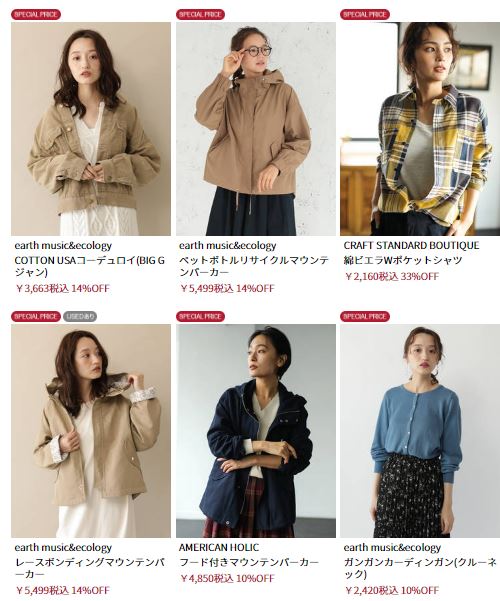Open the recycled mountain parka photo with glasses model
The image size is (500, 601).
[256, 129]
